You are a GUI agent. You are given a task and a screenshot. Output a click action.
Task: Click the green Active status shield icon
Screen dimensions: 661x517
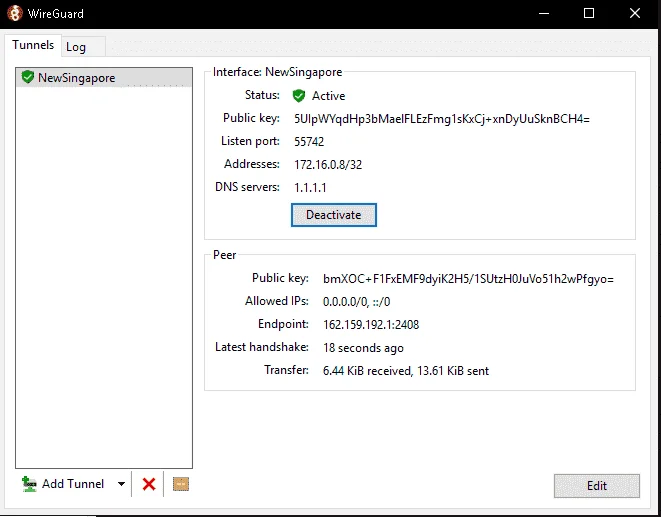299,96
